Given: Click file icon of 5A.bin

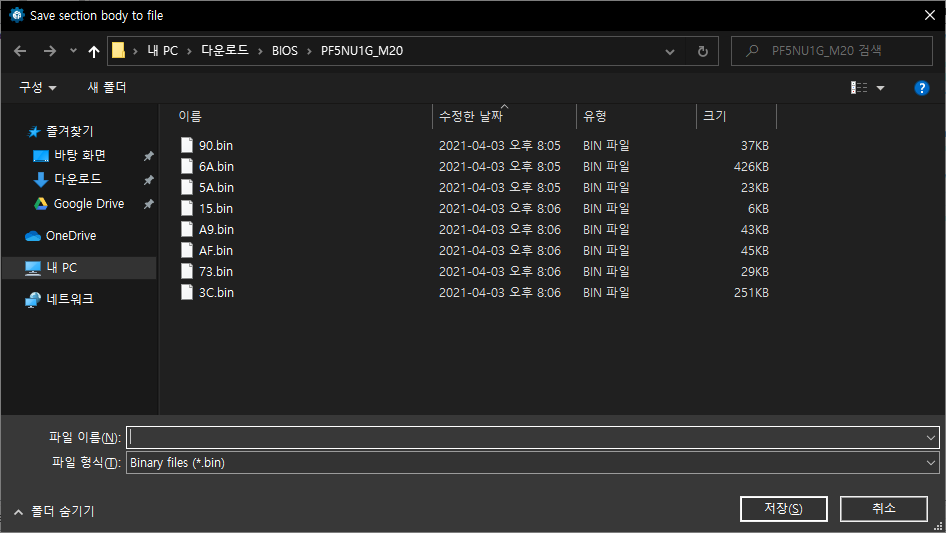Looking at the screenshot, I should pyautogui.click(x=187, y=187).
